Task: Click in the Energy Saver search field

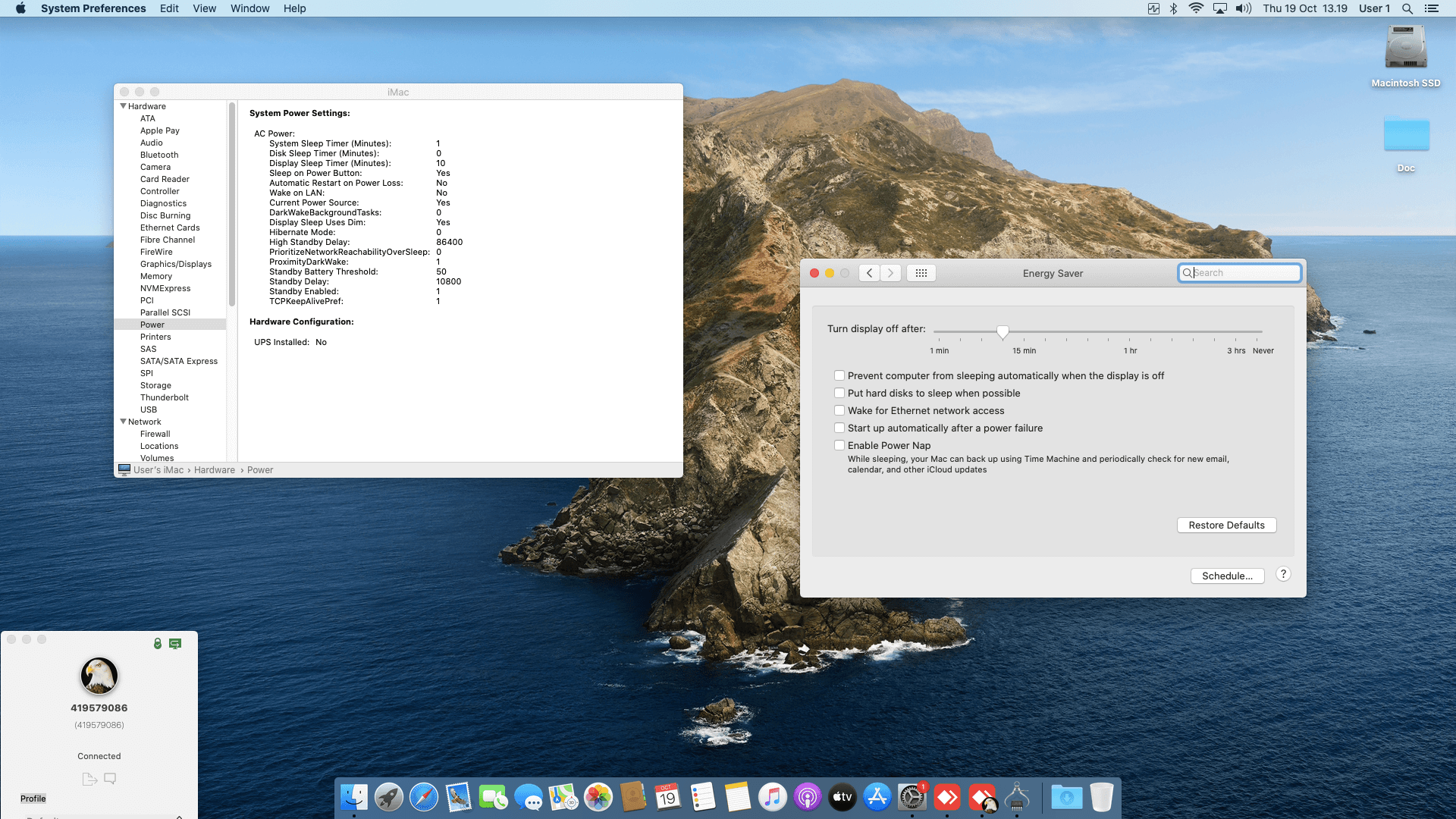Action: 1239,273
